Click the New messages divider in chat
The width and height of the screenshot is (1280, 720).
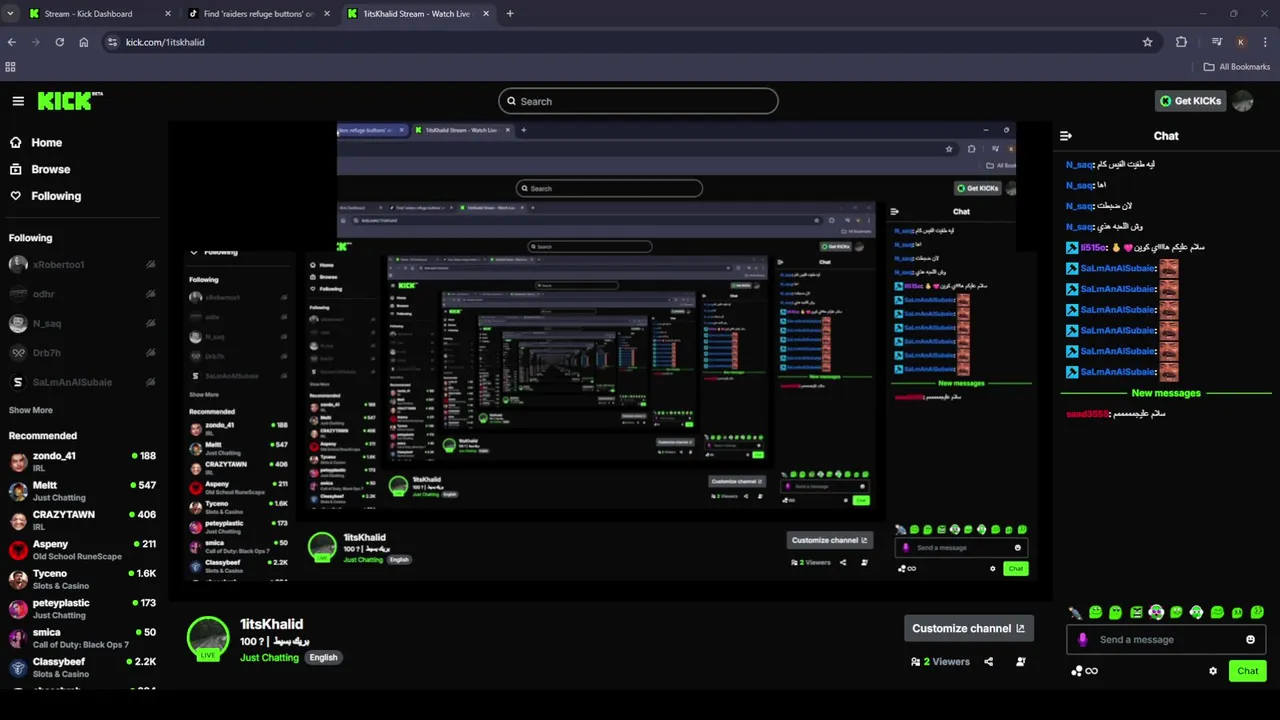tap(1166, 393)
